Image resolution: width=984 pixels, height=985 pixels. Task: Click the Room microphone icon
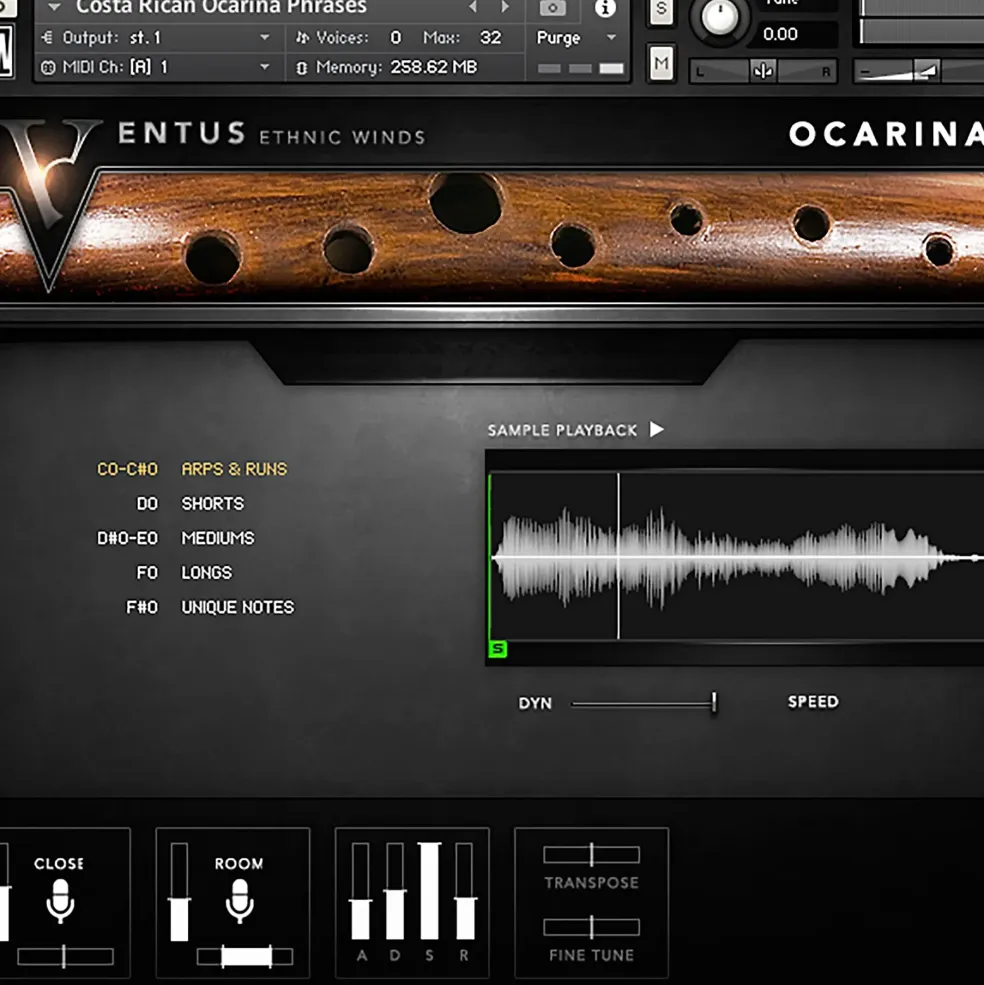(x=240, y=901)
